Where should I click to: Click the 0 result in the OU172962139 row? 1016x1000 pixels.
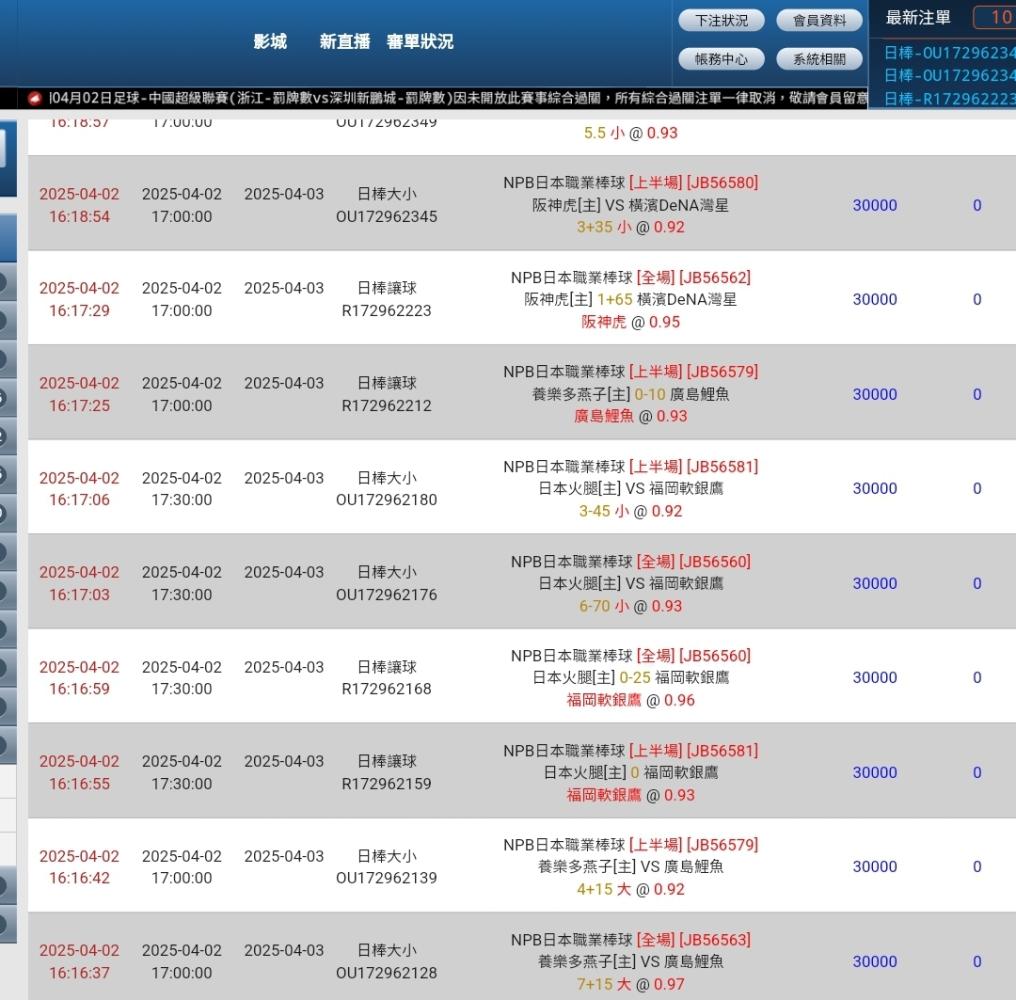[976, 866]
